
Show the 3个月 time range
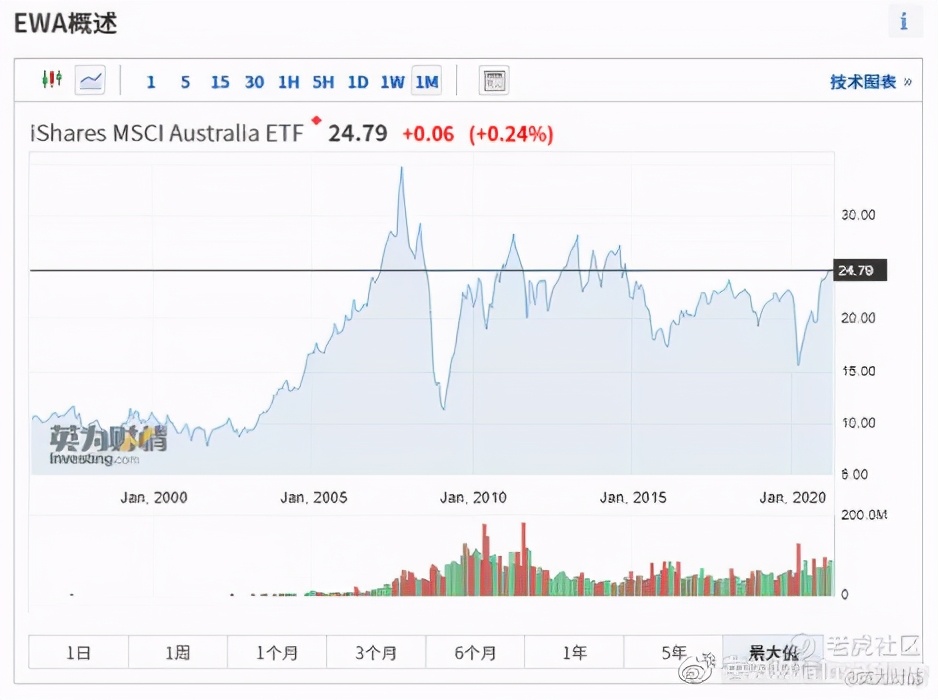click(x=376, y=652)
